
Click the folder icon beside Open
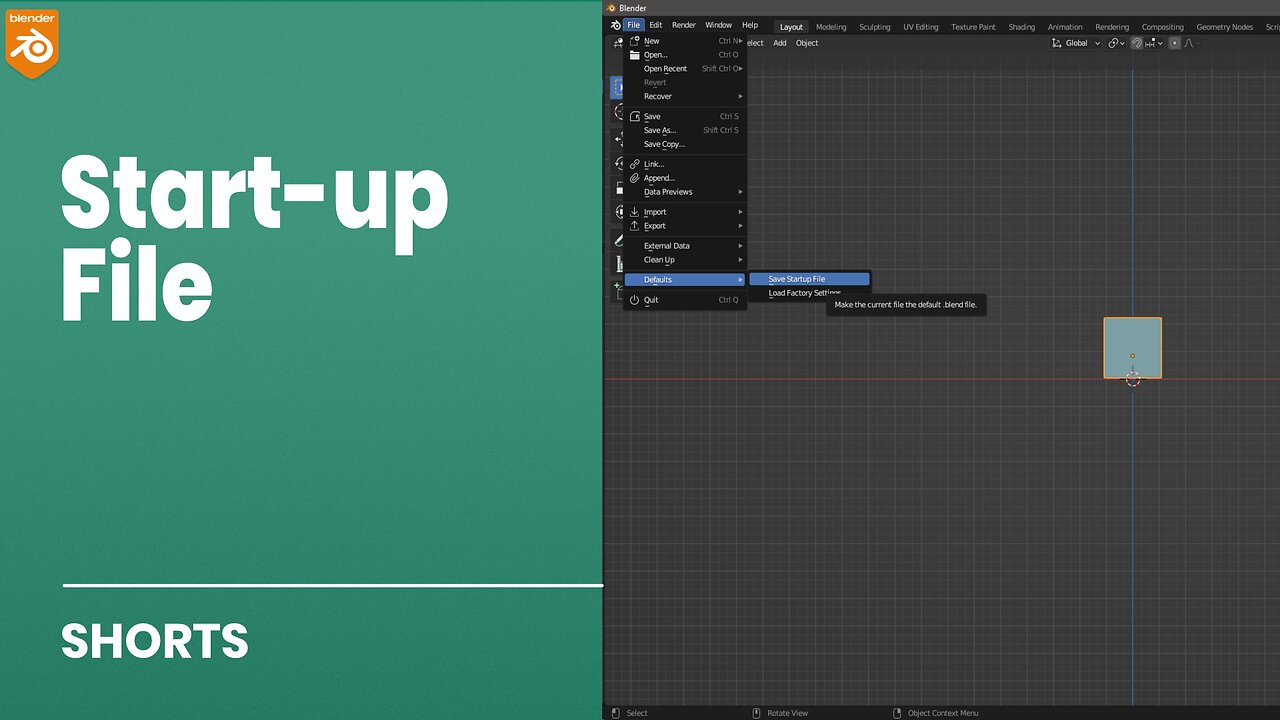coord(634,55)
